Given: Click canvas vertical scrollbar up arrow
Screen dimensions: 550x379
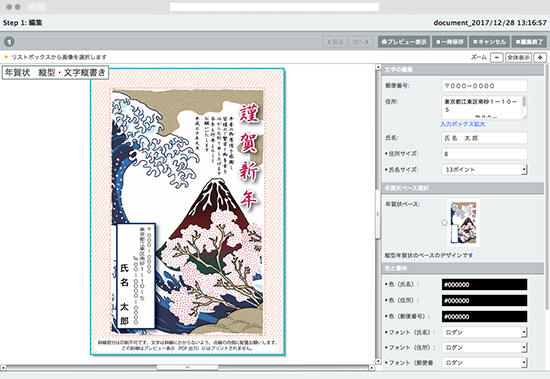Looking at the screenshot, I should pyautogui.click(x=378, y=67).
